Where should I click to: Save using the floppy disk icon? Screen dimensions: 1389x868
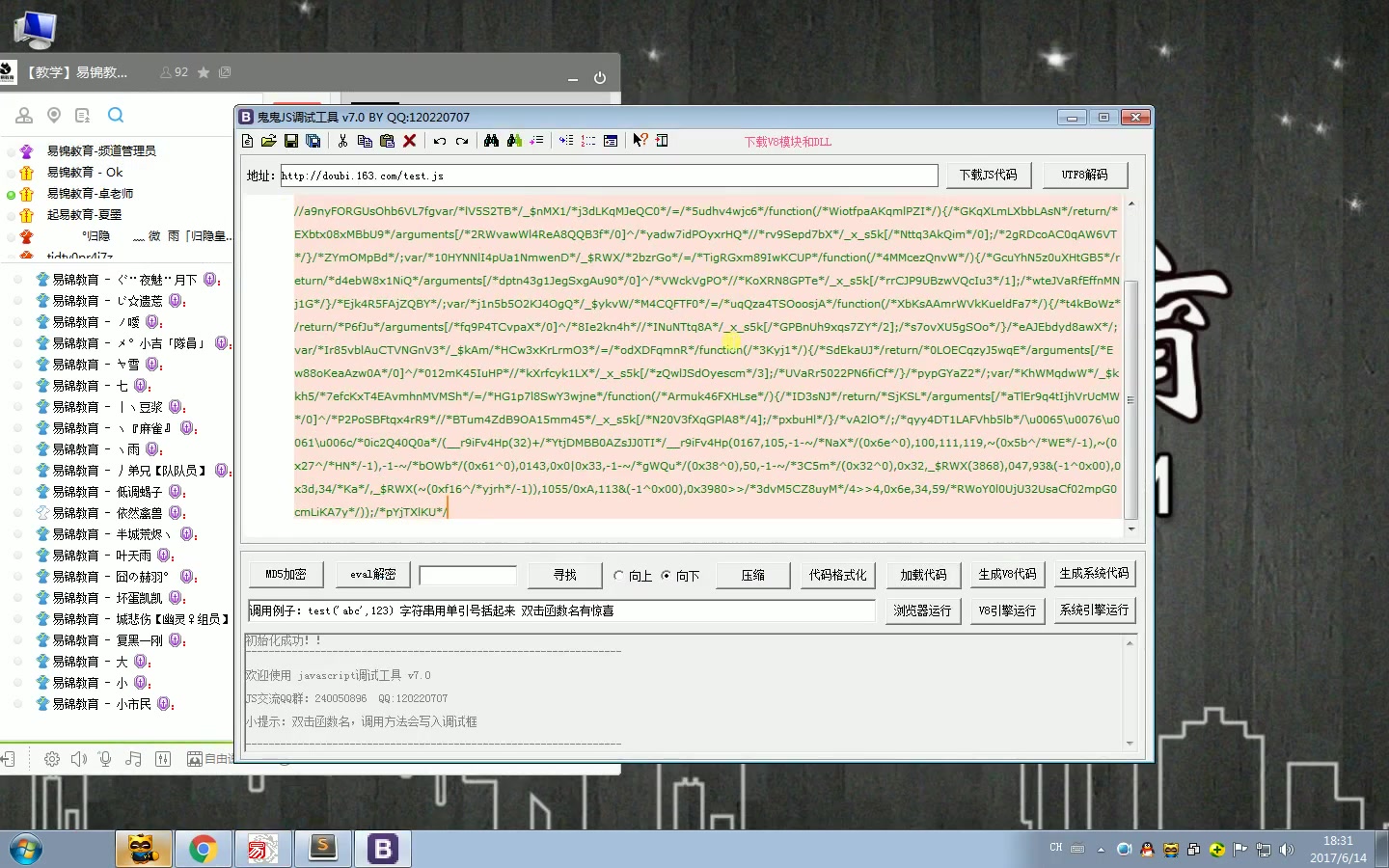pos(291,141)
